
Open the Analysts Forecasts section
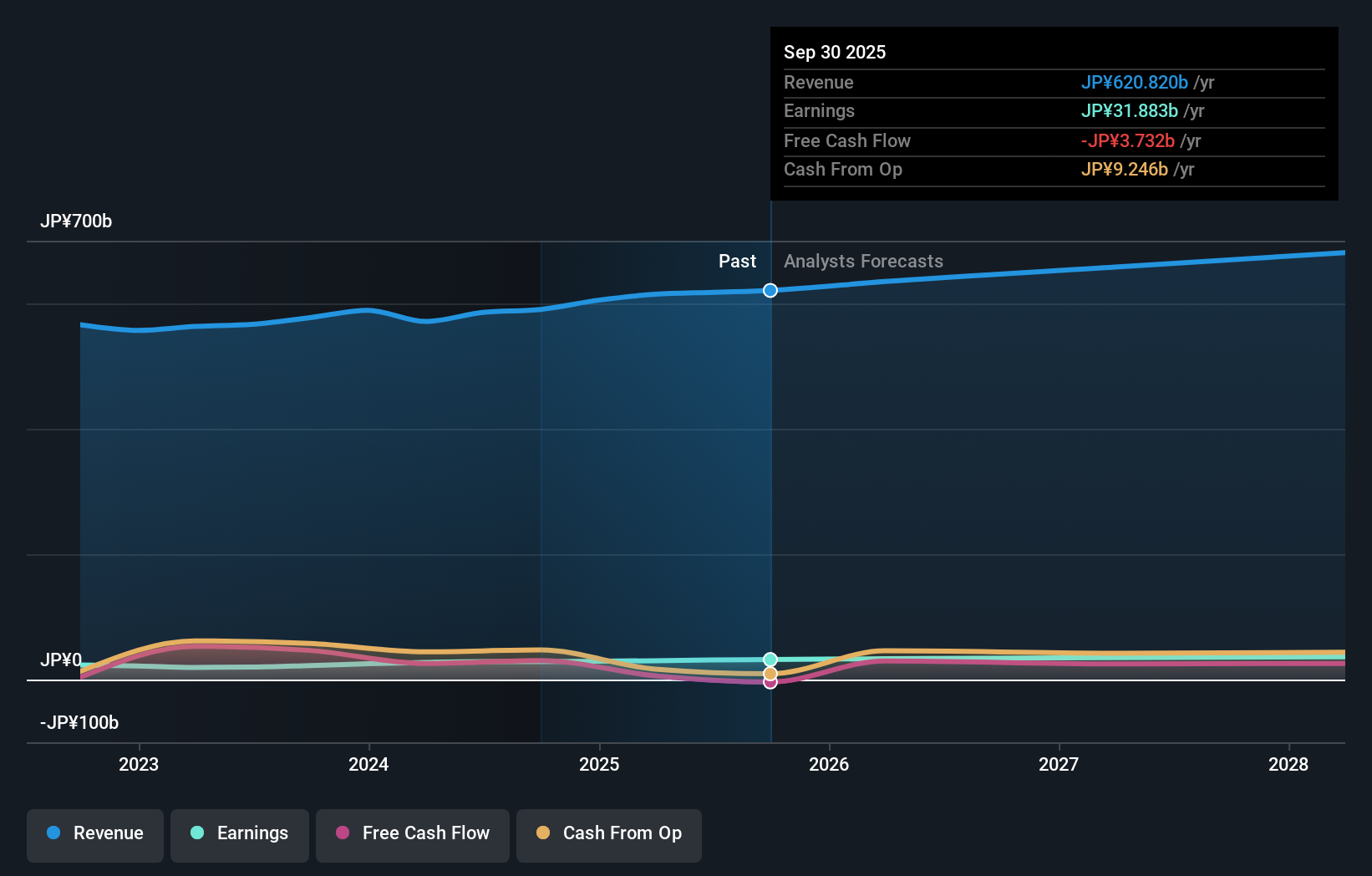863,261
